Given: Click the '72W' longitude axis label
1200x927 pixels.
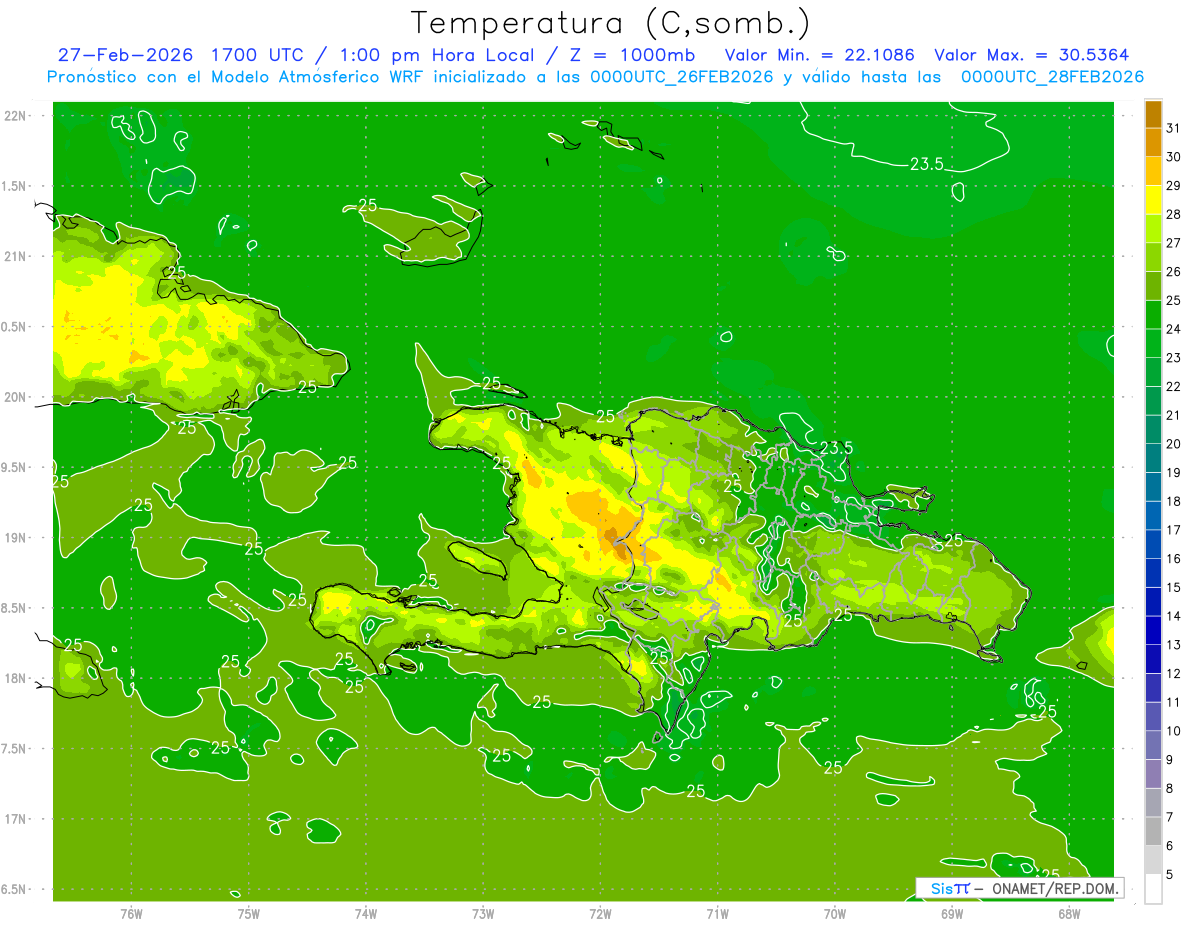Looking at the screenshot, I should click(x=600, y=913).
